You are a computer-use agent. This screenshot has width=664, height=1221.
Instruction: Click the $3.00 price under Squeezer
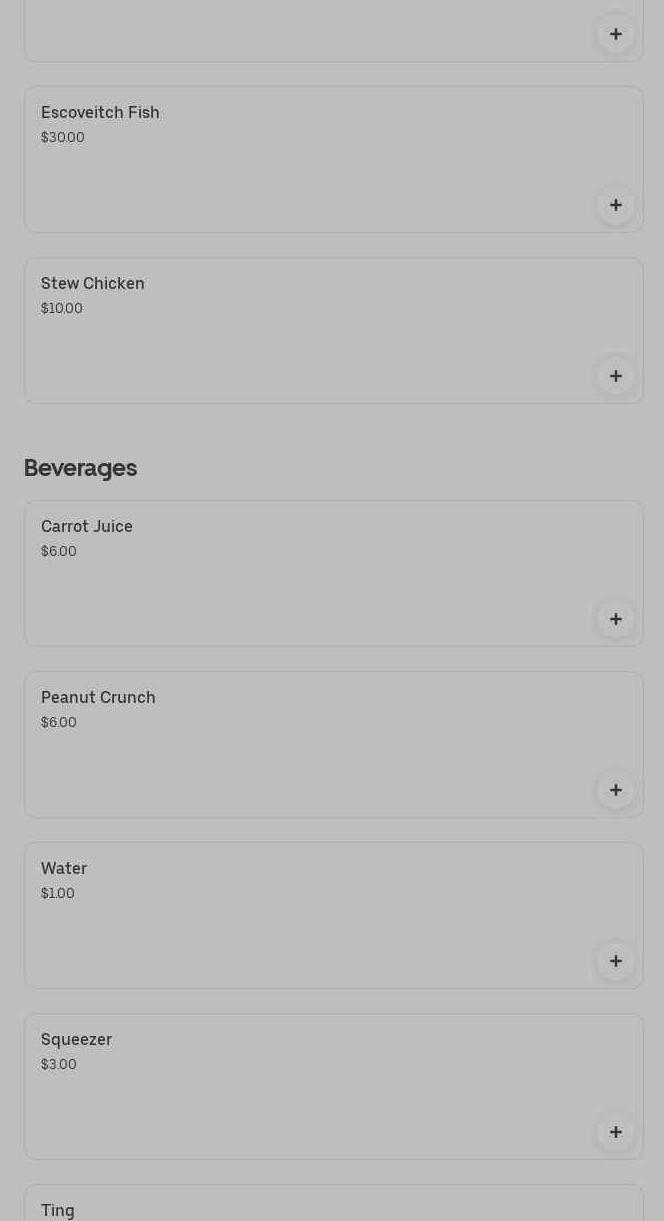pos(59,1065)
